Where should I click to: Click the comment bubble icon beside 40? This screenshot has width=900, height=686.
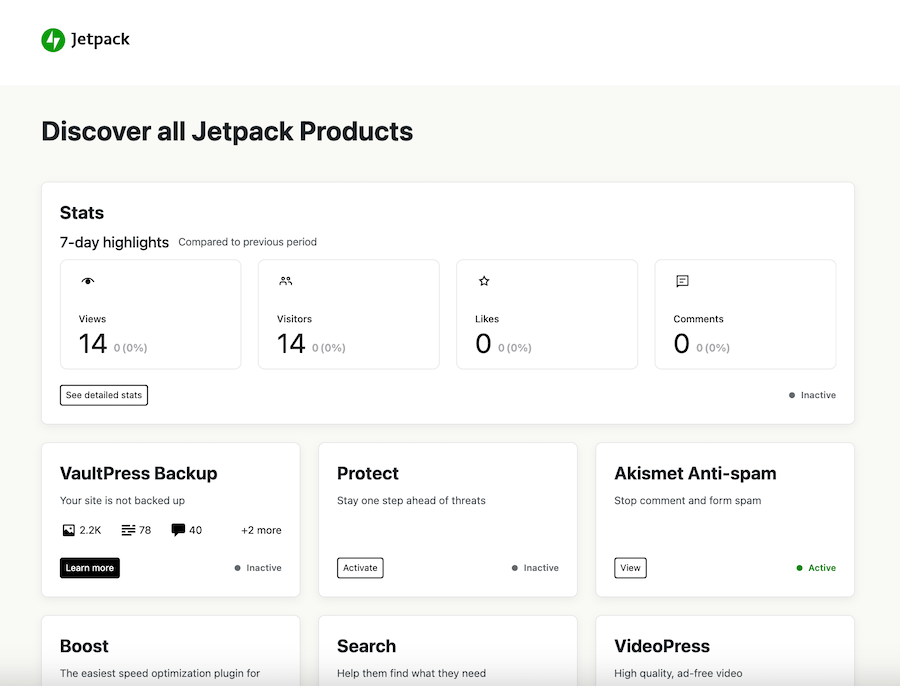coord(178,530)
